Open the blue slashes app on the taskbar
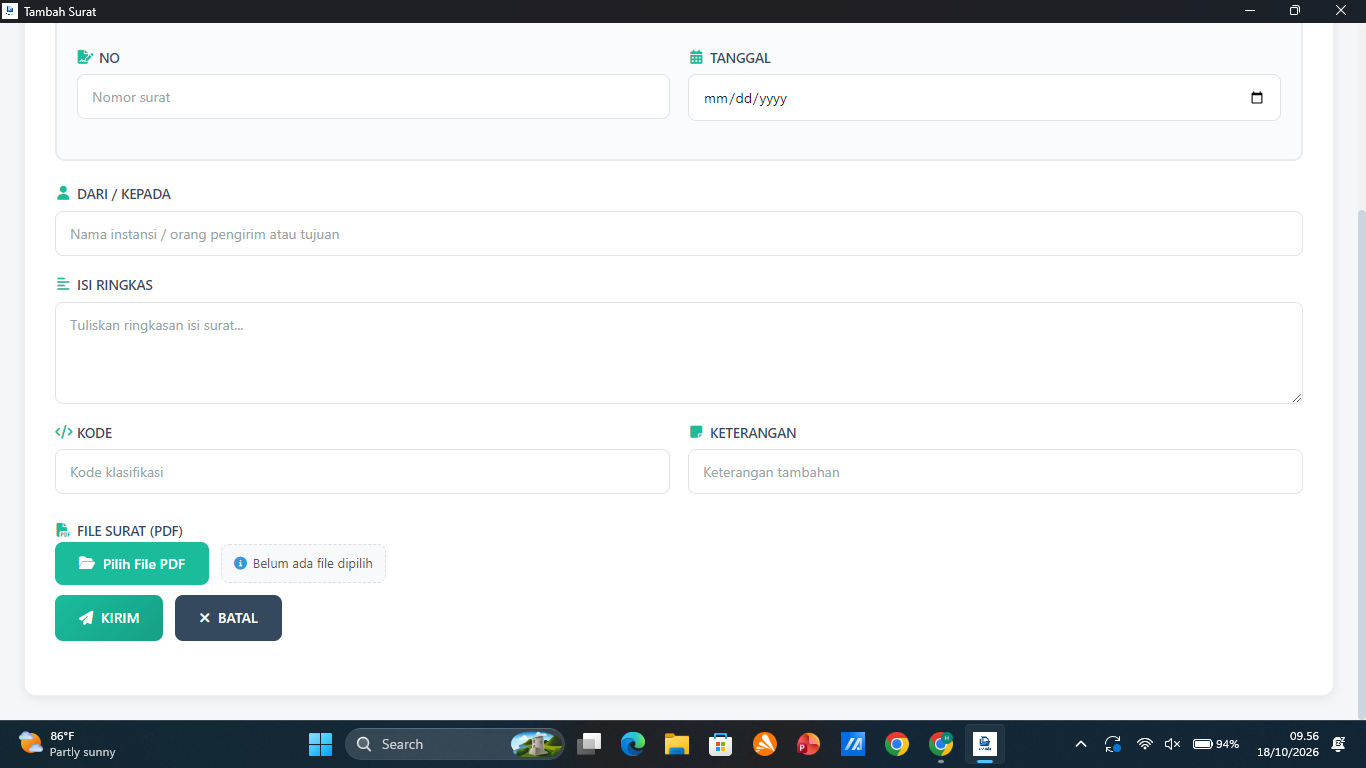Image resolution: width=1366 pixels, height=768 pixels. pos(853,744)
